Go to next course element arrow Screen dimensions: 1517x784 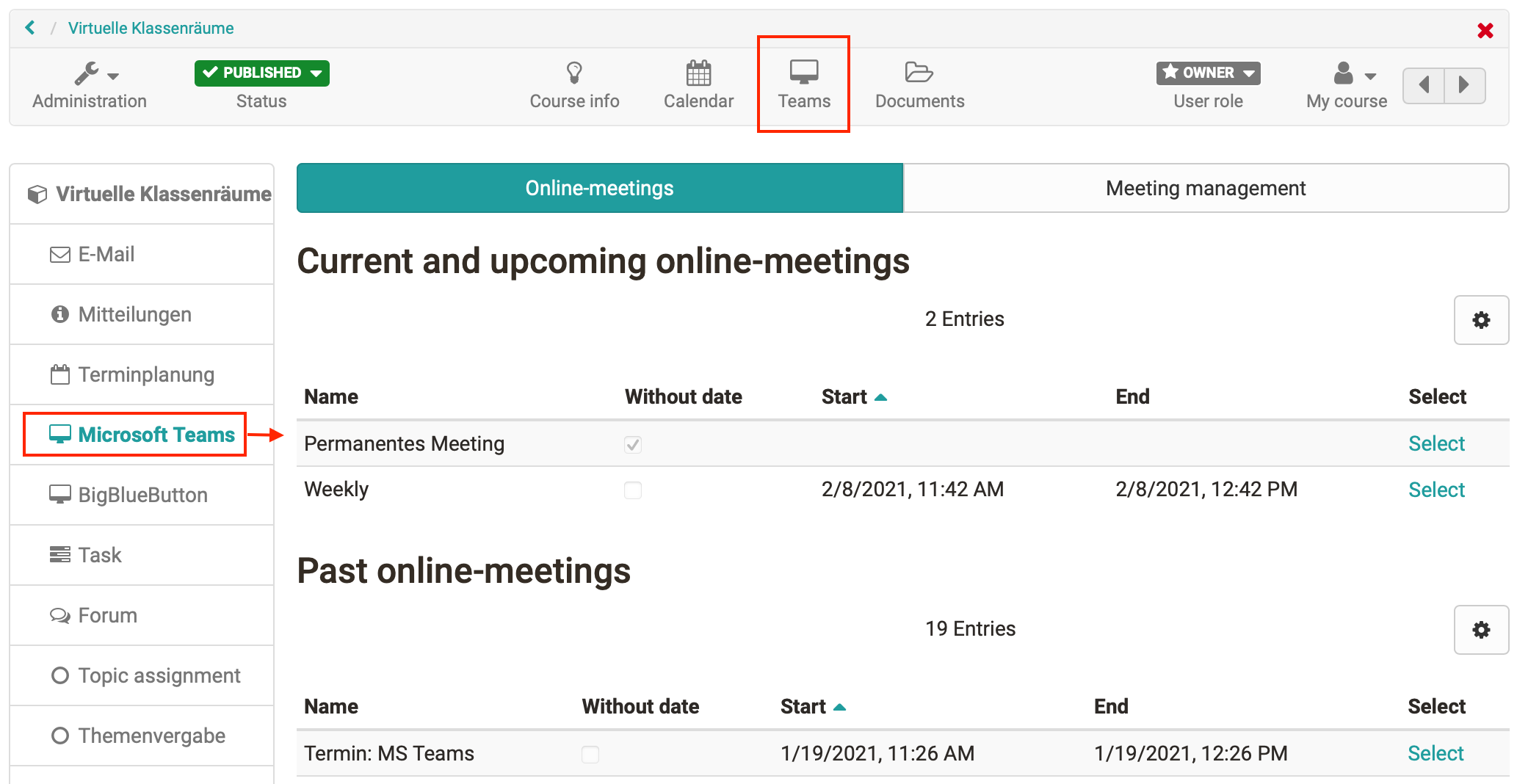pos(1464,85)
